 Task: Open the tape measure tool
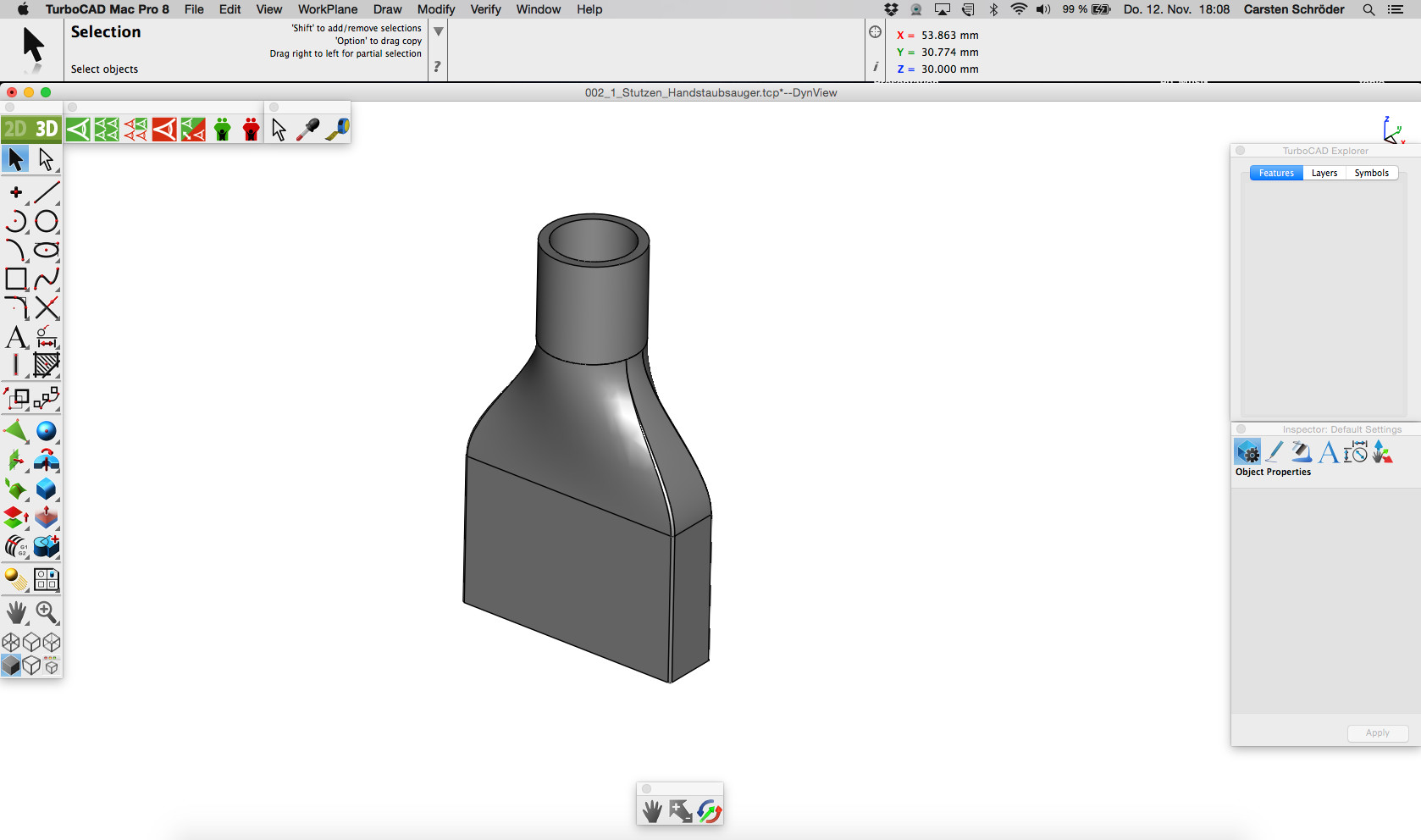[337, 129]
